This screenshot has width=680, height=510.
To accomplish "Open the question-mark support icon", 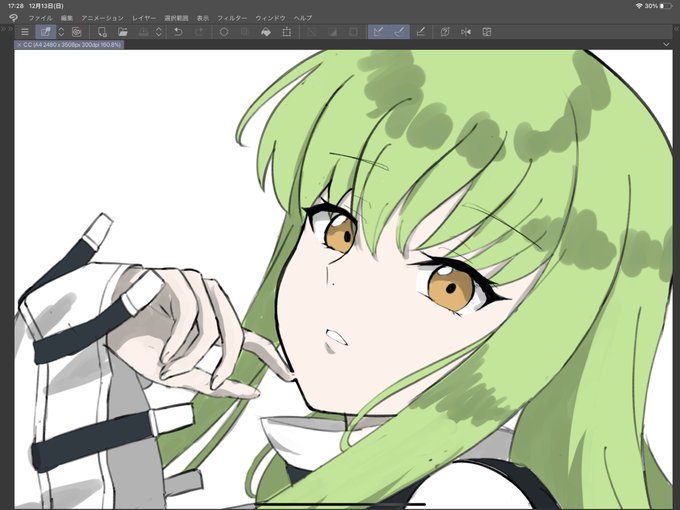I will [x=445, y=32].
